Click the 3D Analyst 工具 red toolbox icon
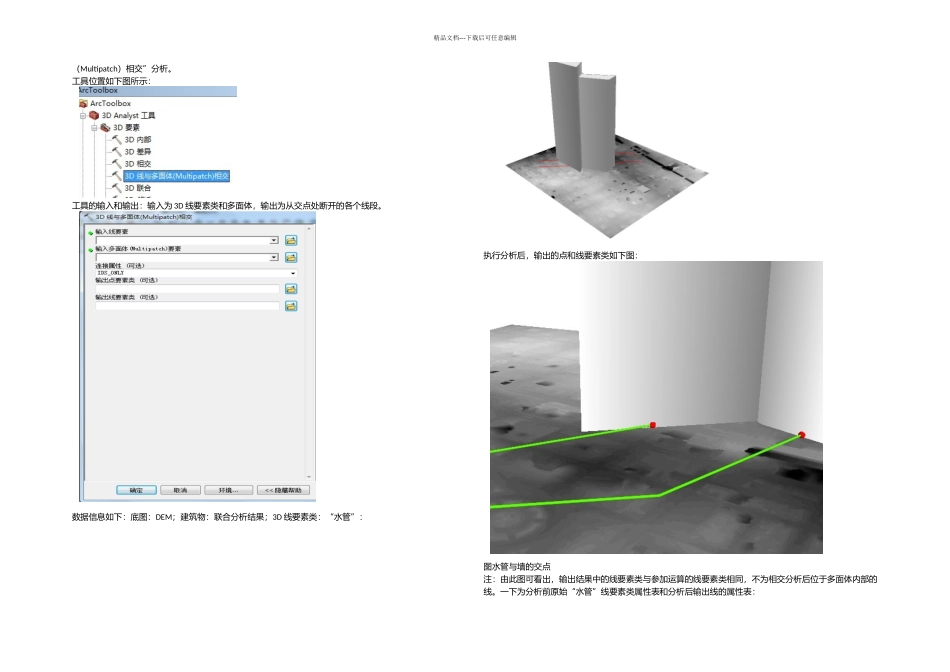 click(x=94, y=115)
